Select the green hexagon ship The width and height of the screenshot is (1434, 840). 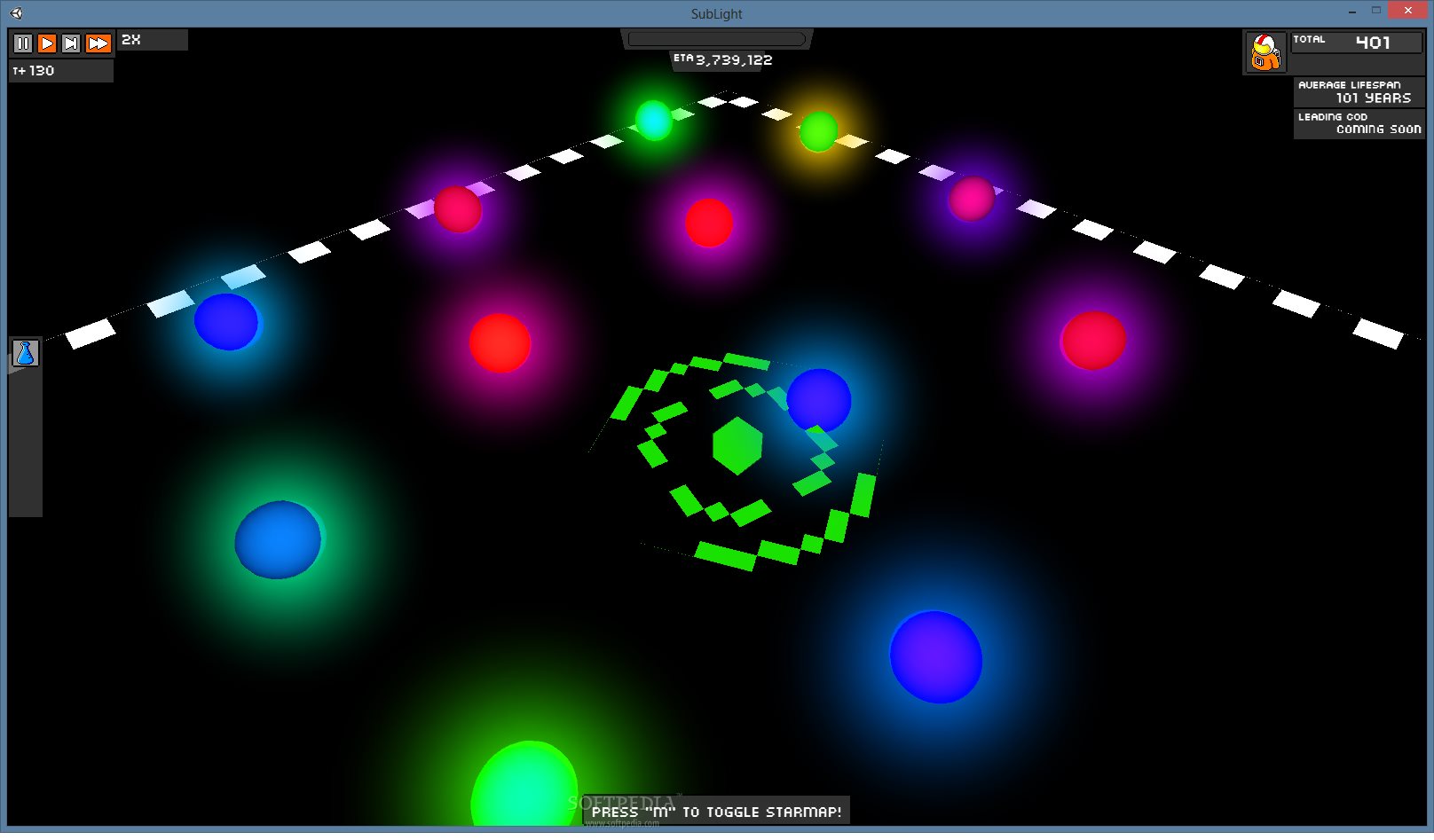tap(737, 446)
